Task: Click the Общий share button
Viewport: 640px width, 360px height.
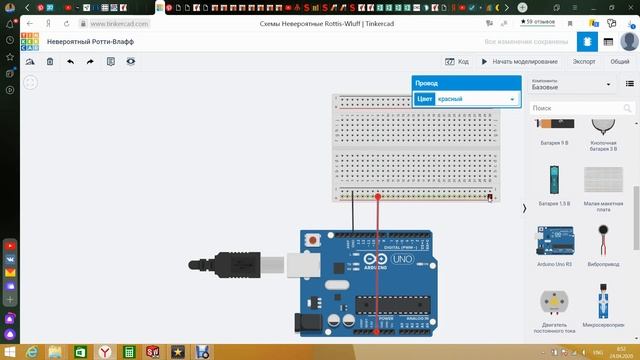Action: 620,62
